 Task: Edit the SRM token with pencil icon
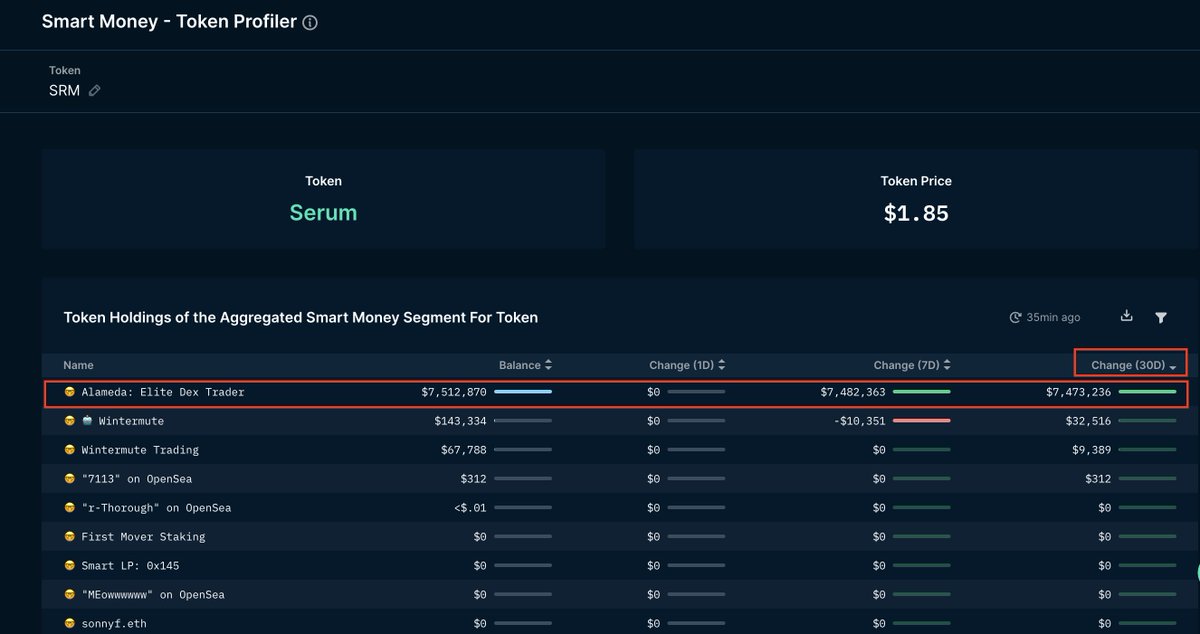coord(95,91)
